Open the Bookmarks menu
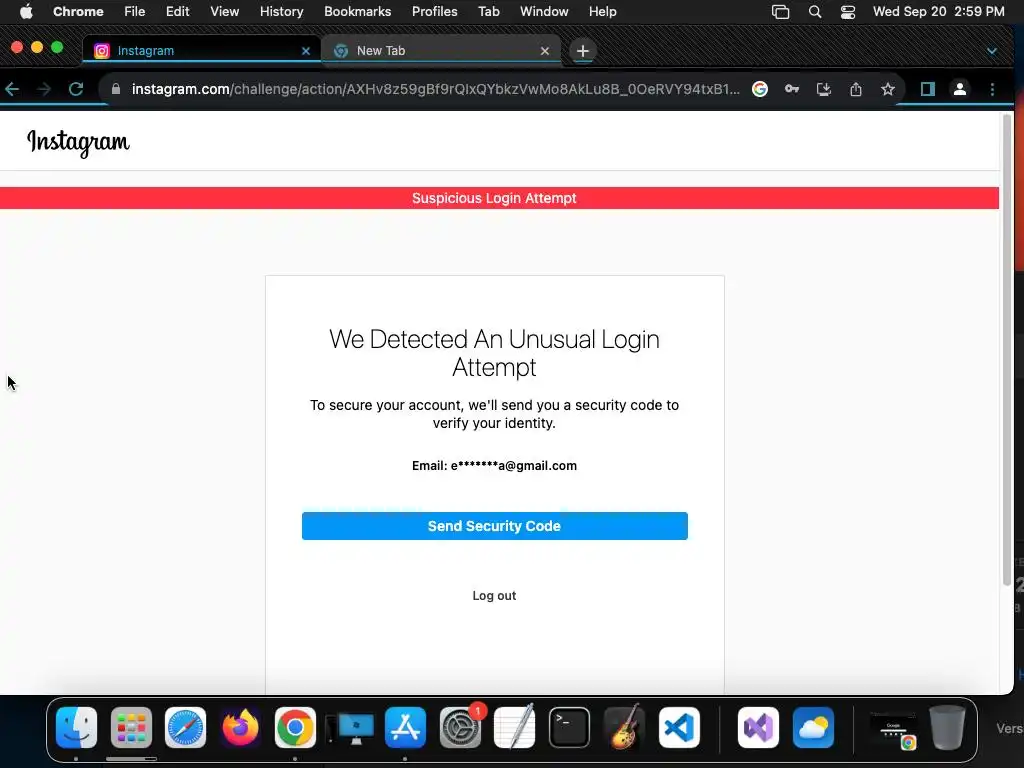This screenshot has width=1024, height=768. [357, 12]
